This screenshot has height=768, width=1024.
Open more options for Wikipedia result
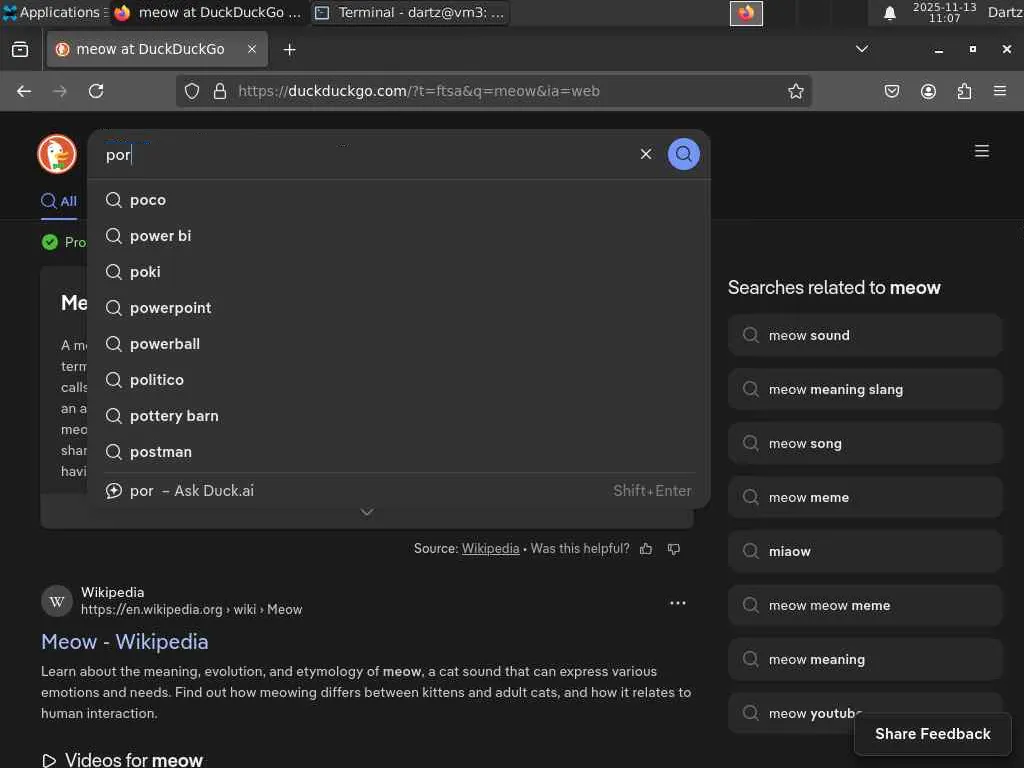678,603
